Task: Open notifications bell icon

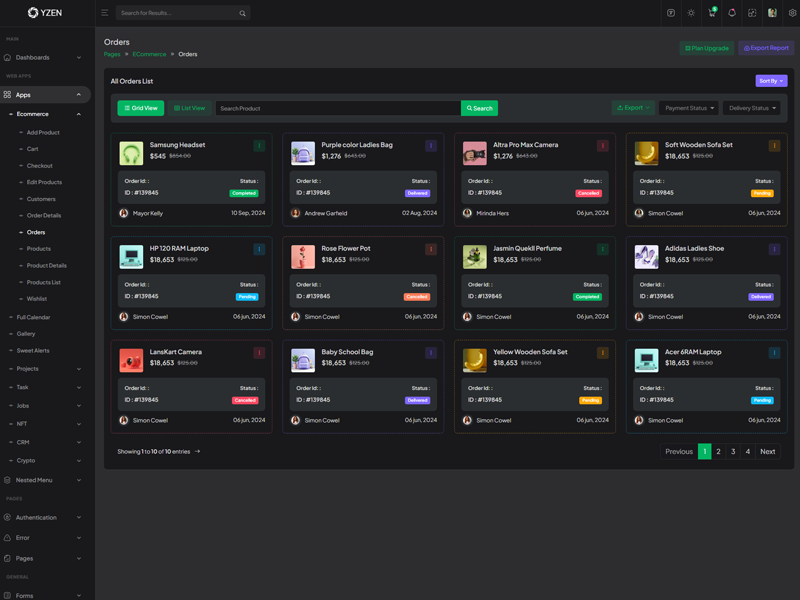Action: (732, 13)
